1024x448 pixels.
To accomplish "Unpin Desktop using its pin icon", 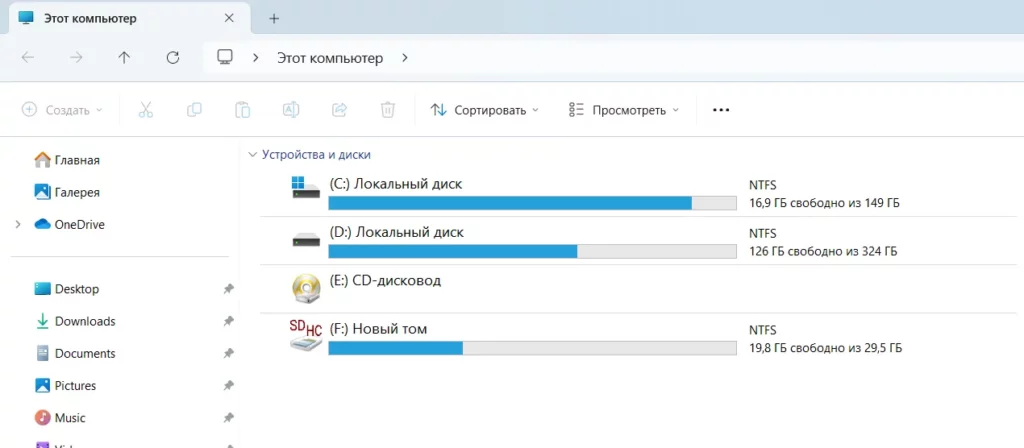I will [x=228, y=289].
